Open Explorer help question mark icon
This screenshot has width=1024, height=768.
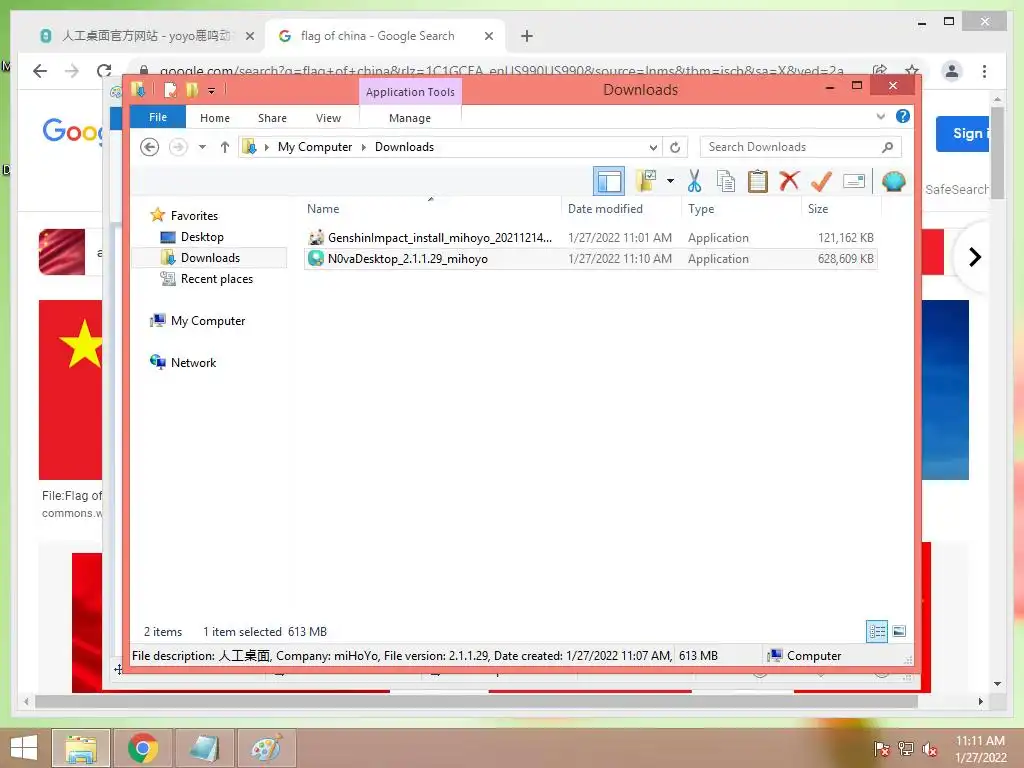tap(903, 116)
